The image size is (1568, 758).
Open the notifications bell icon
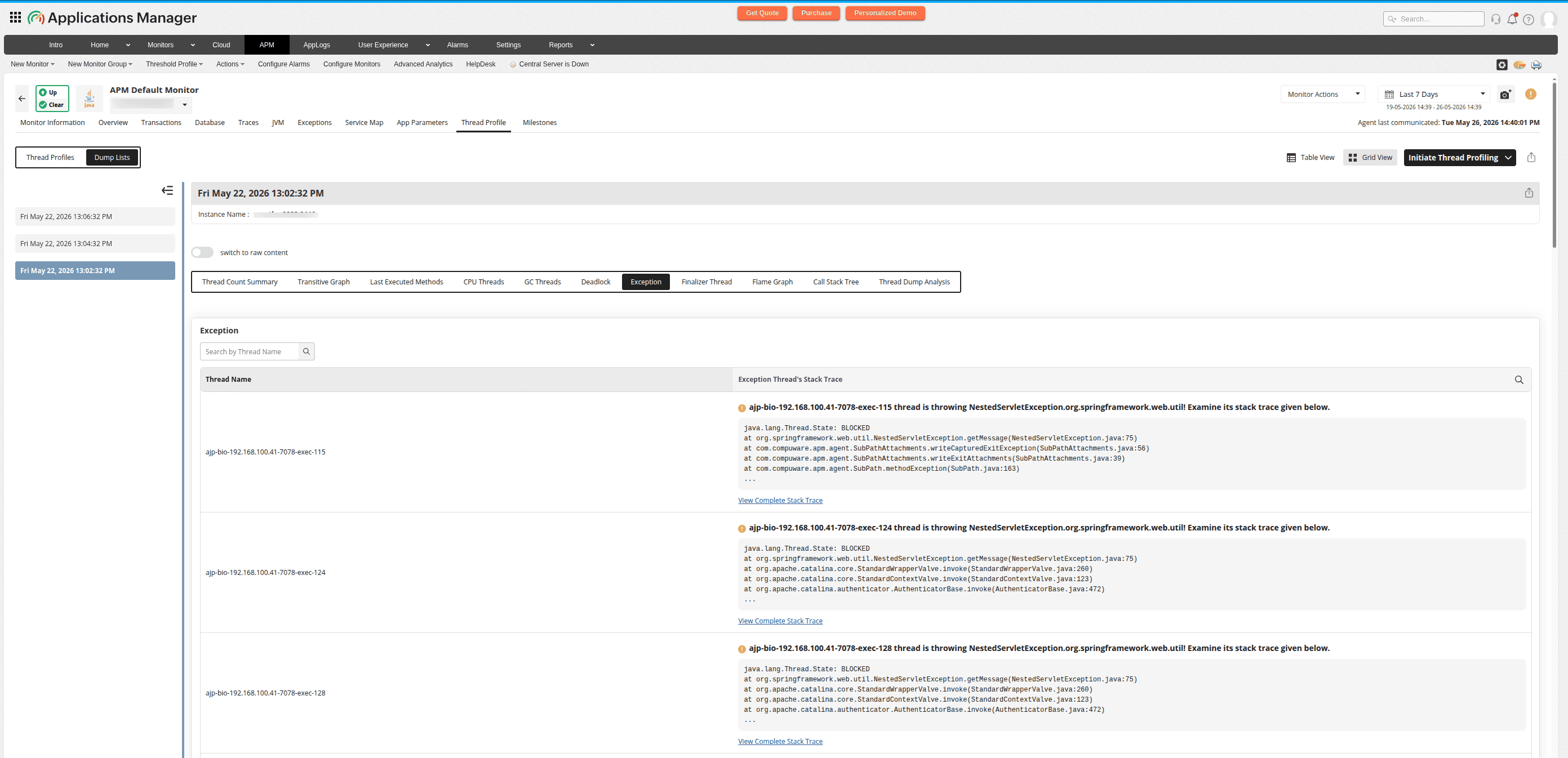pos(1512,19)
